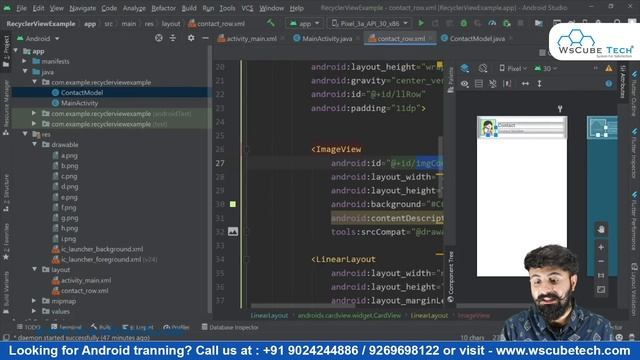Collapse the app module tree node
The image size is (640, 360).
[16, 51]
